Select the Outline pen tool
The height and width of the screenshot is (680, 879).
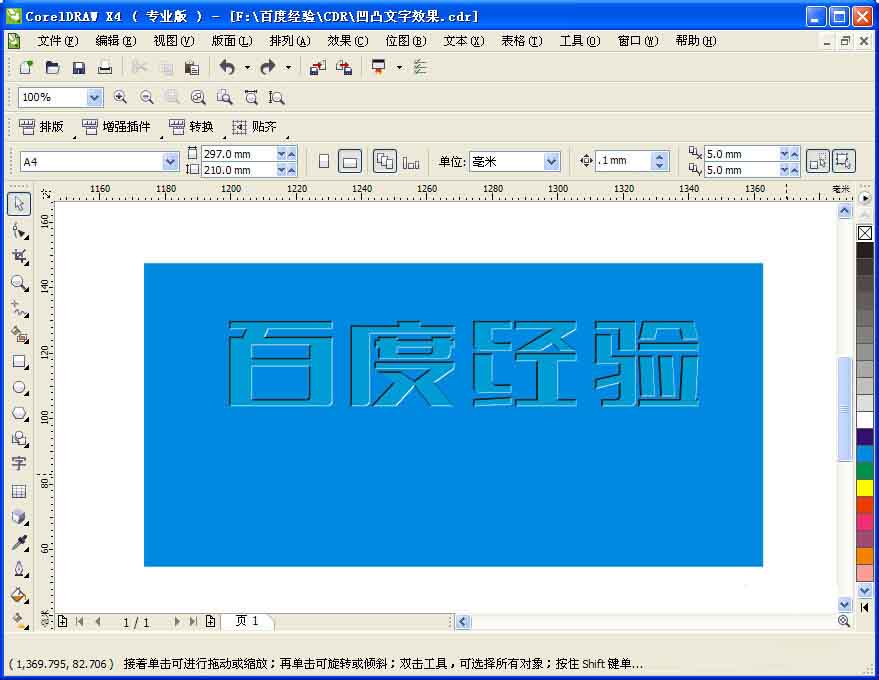[20, 569]
